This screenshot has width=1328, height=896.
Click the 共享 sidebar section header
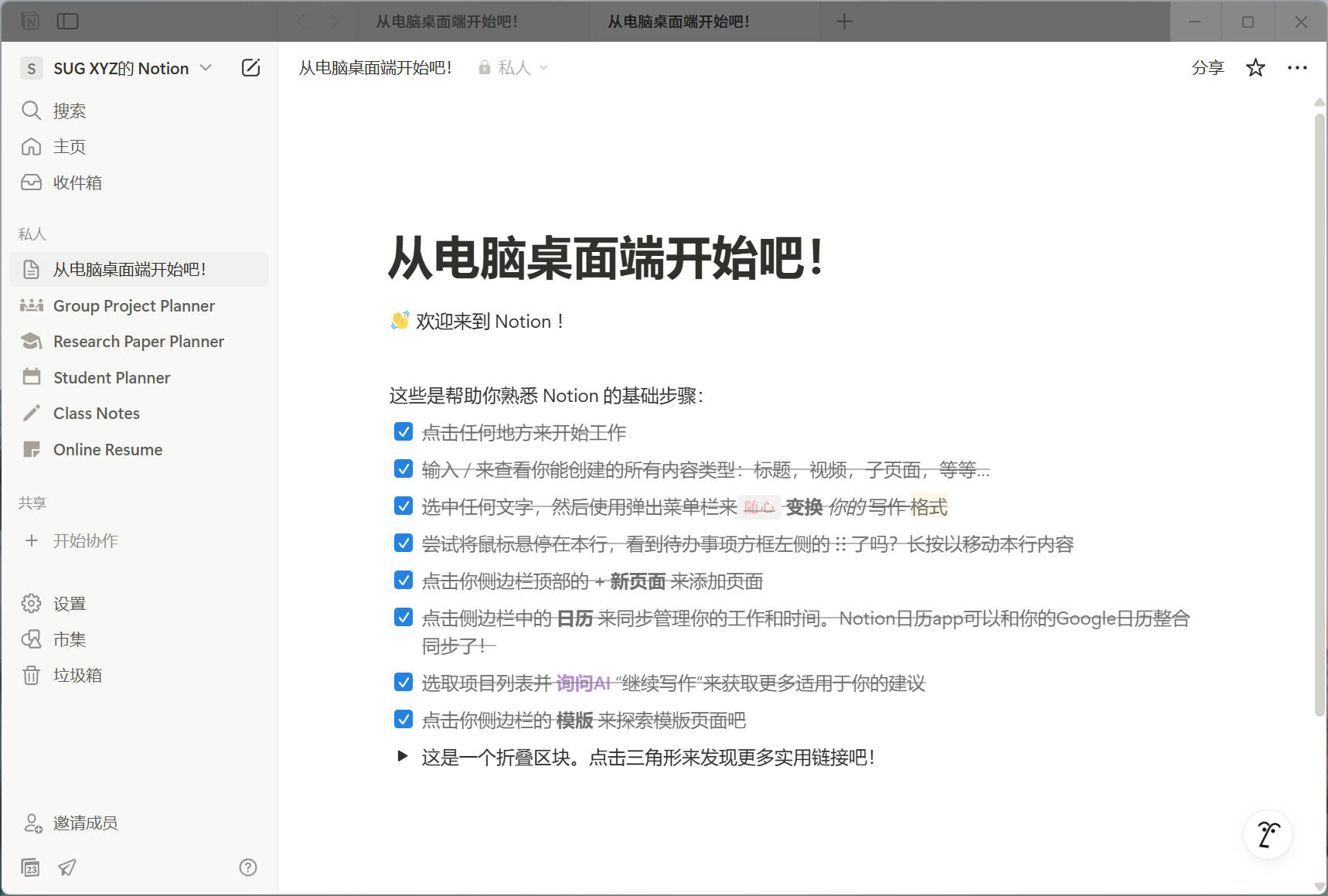point(32,503)
